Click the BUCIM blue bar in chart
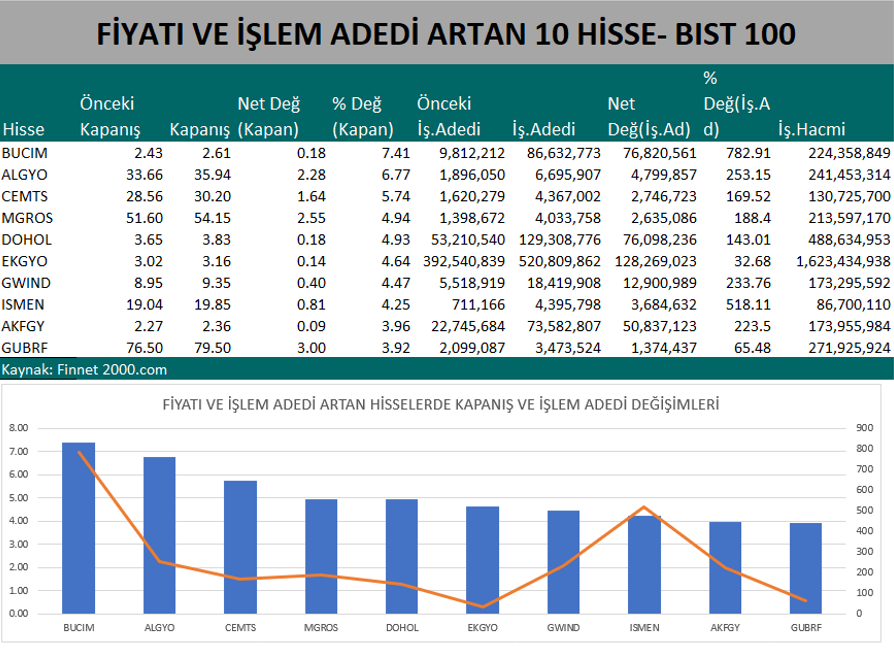 coord(79,528)
